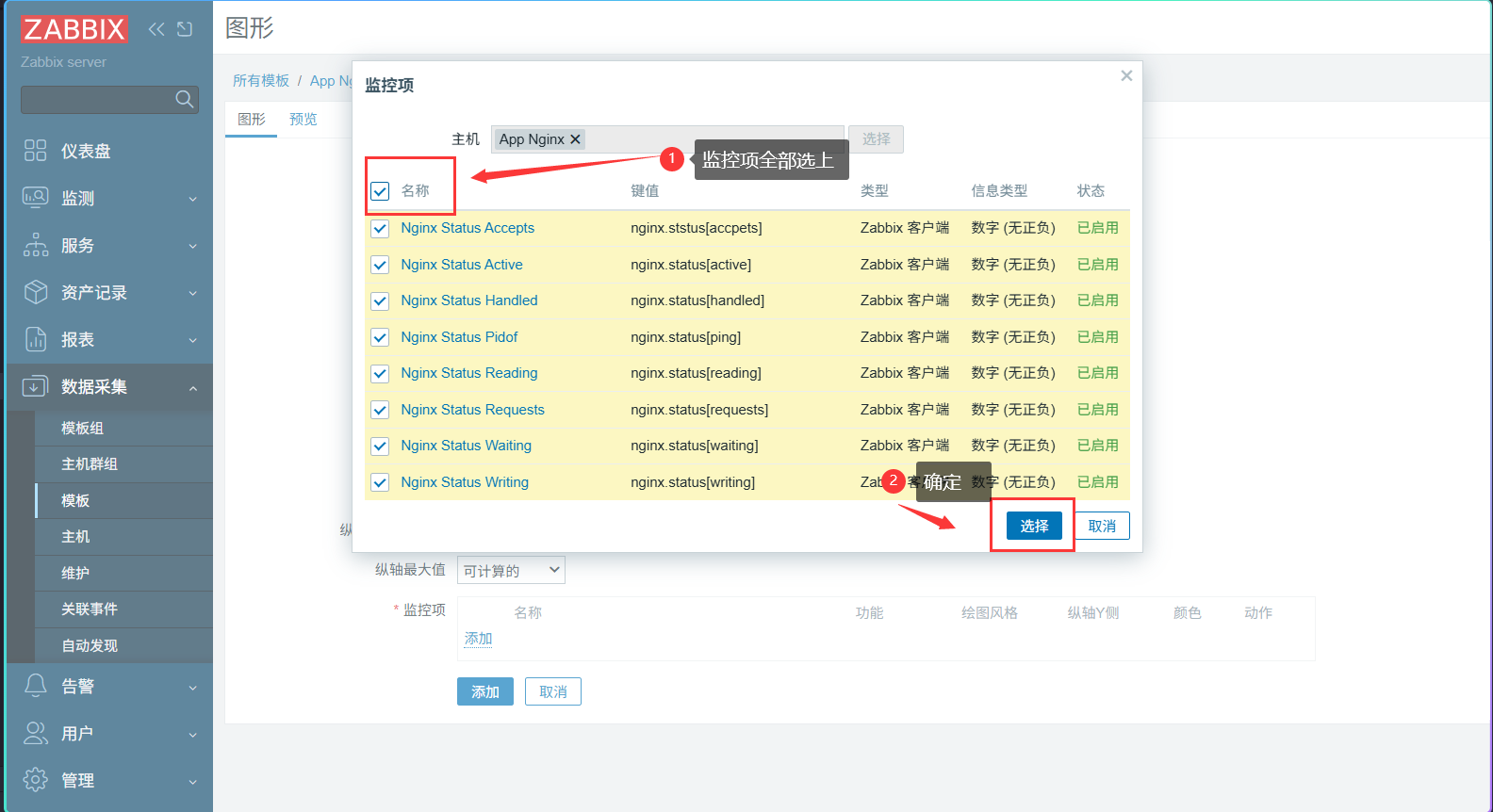Screen dimensions: 1493x812
Task: Uncheck the Nginx Status Waiting checkbox
Action: click(380, 446)
